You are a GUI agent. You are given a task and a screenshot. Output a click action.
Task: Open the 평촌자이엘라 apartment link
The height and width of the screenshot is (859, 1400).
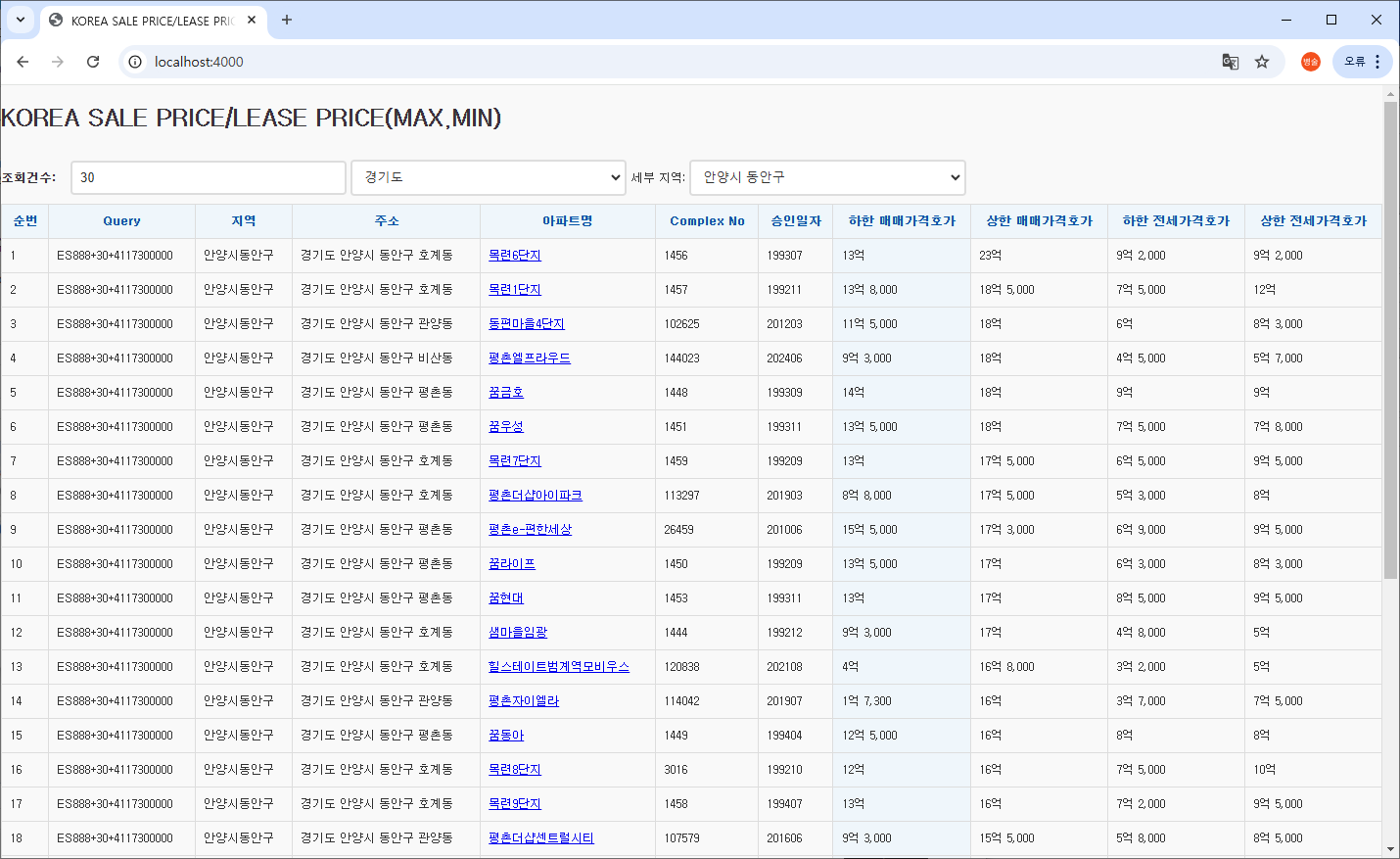tap(524, 701)
